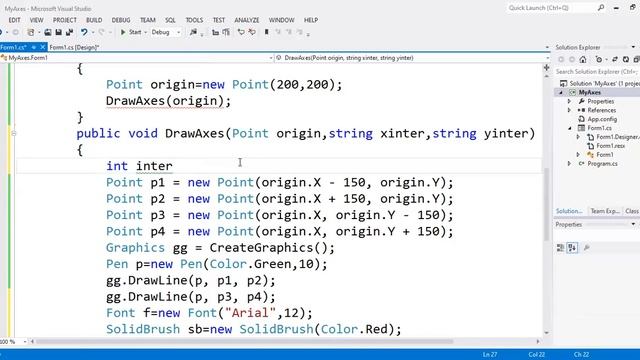Expand the References node in tree

(x=569, y=110)
